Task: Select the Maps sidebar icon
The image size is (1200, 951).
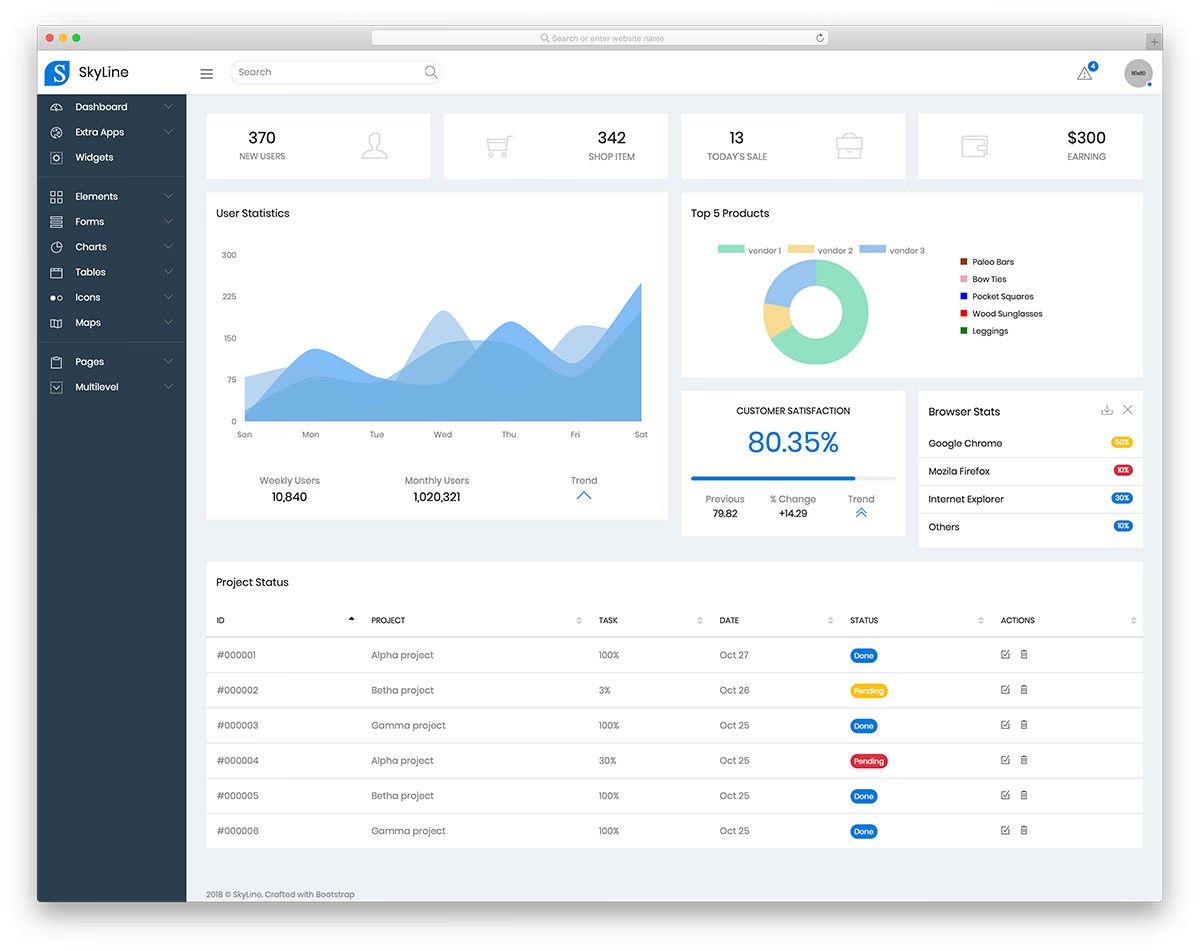Action: [x=56, y=322]
